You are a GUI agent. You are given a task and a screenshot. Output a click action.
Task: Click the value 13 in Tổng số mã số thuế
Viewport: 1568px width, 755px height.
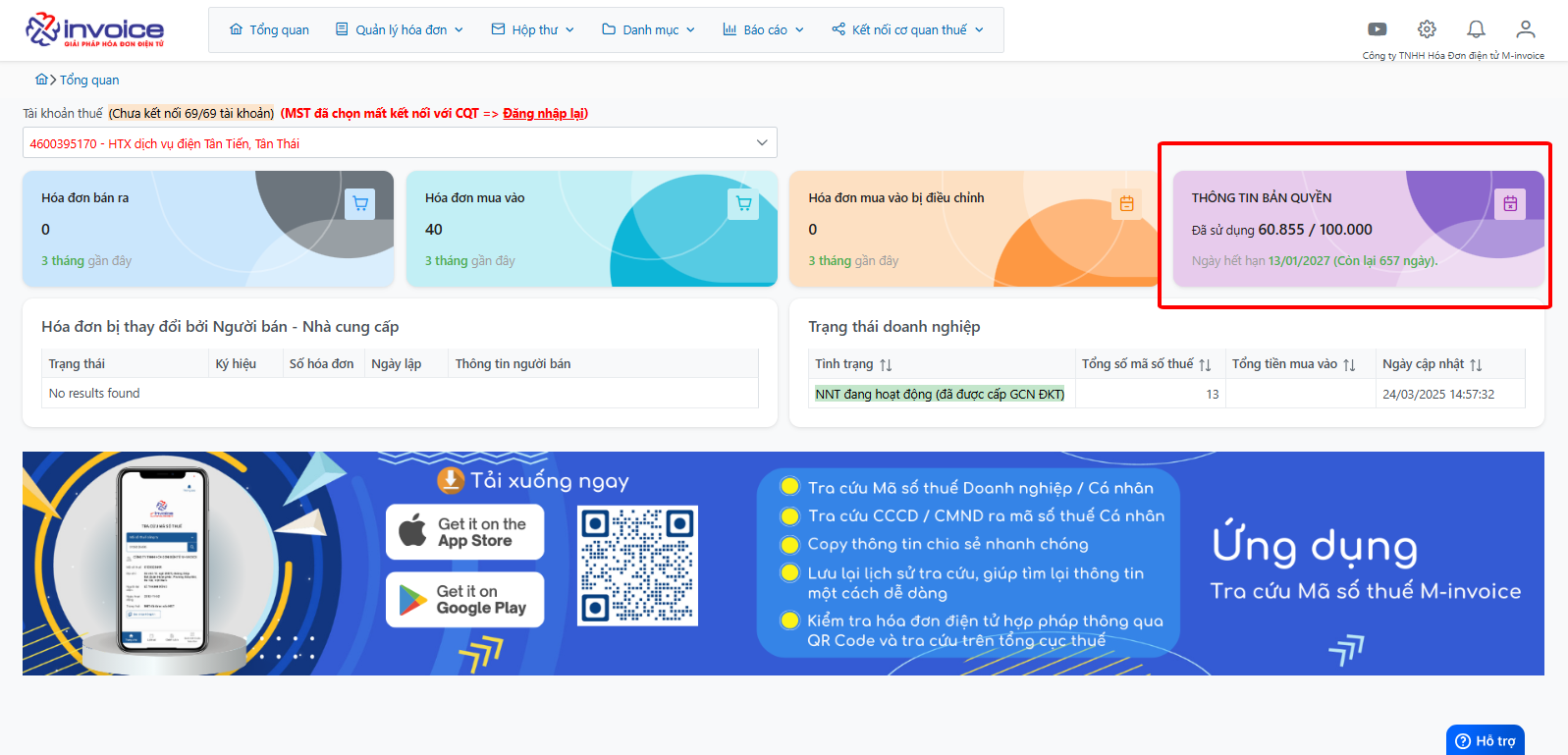point(1213,394)
